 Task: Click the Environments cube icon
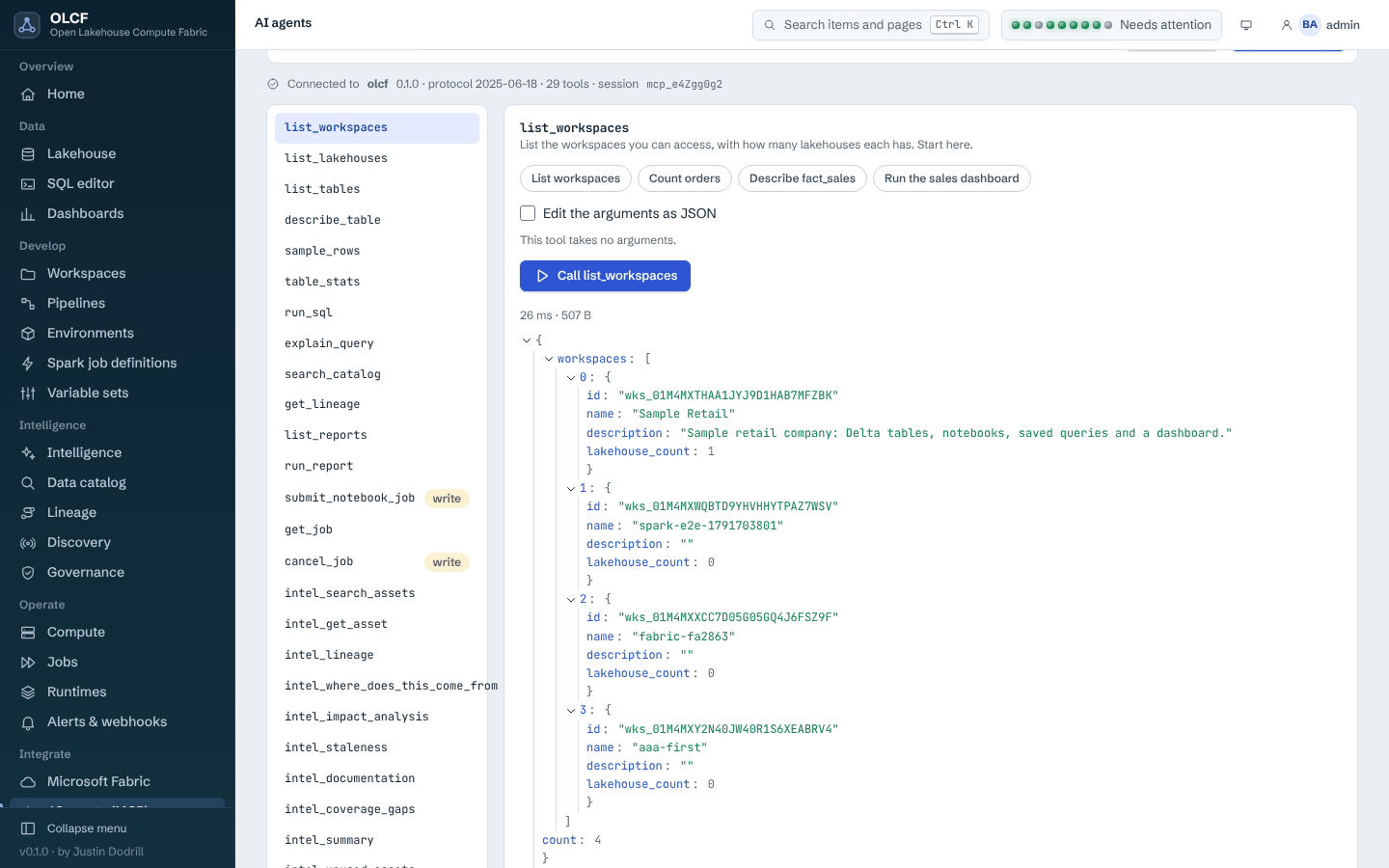coord(28,334)
